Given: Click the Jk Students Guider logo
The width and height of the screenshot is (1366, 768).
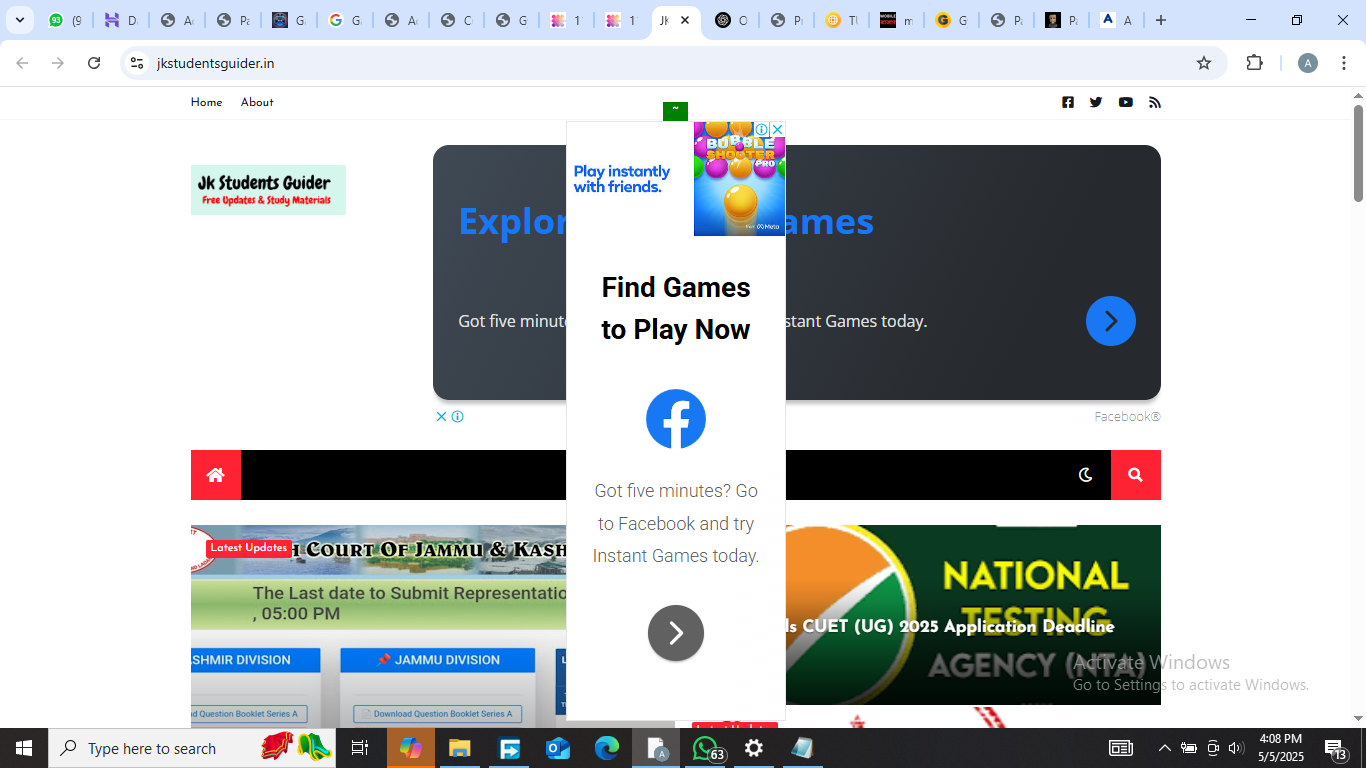Looking at the screenshot, I should (x=268, y=190).
